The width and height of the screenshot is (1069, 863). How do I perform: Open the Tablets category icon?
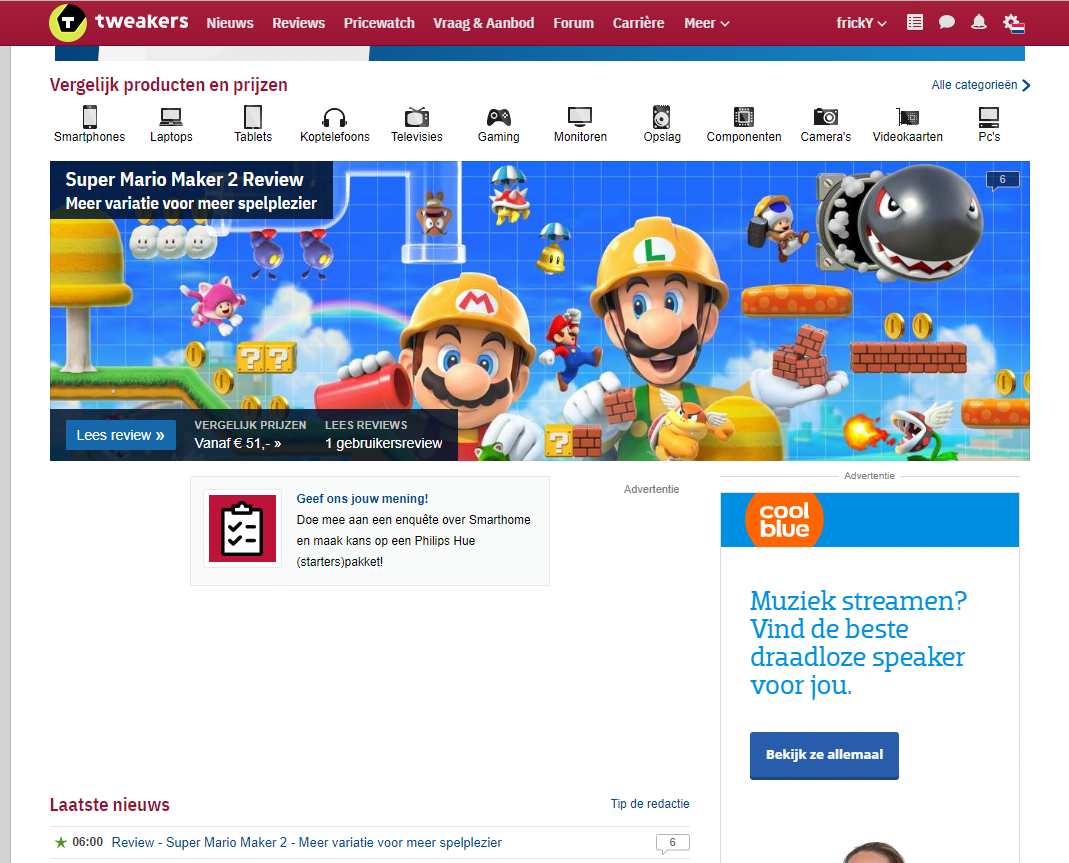253,117
